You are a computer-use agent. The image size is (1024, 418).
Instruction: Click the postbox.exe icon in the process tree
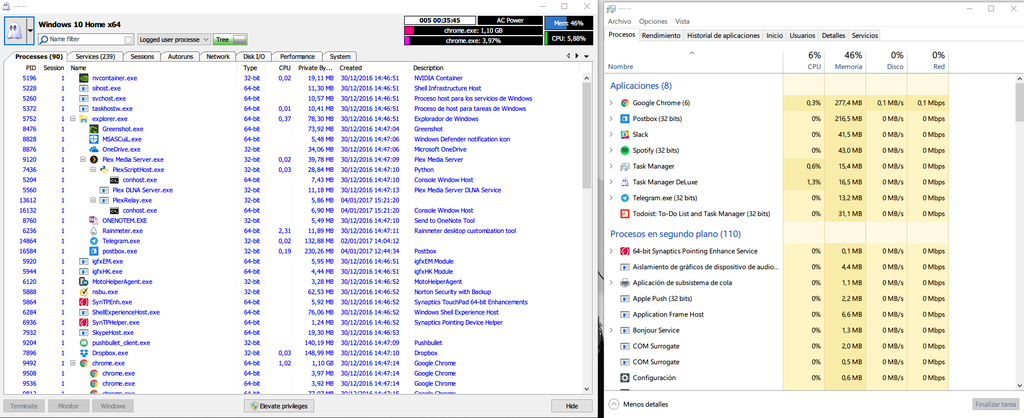(x=94, y=251)
